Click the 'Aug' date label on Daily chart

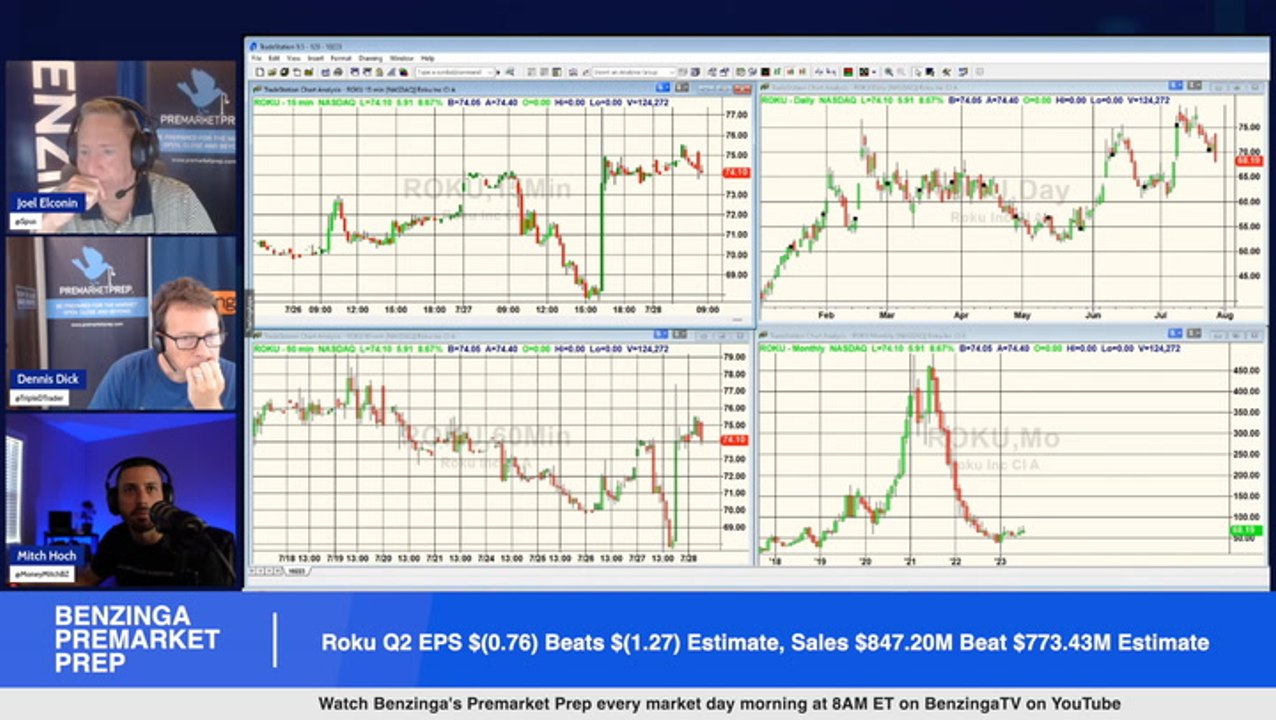click(x=1225, y=316)
